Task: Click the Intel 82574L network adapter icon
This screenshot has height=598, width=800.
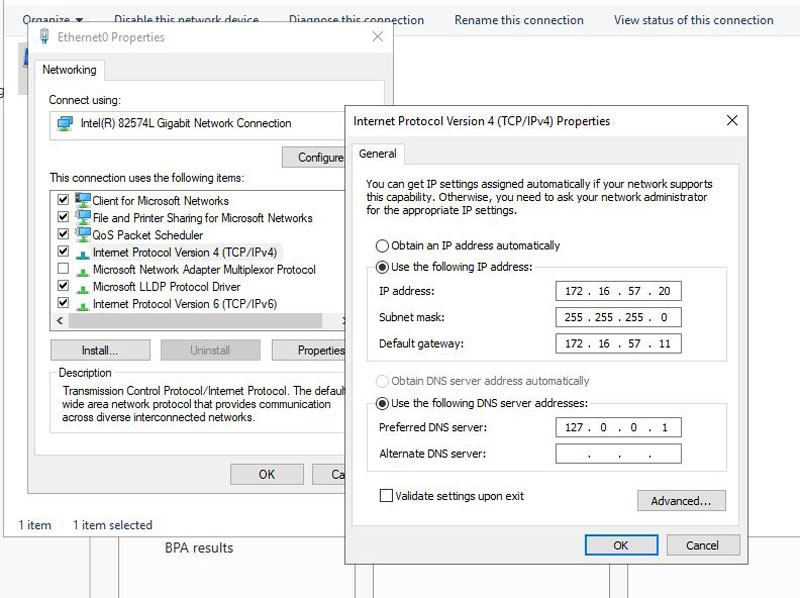Action: (x=65, y=123)
